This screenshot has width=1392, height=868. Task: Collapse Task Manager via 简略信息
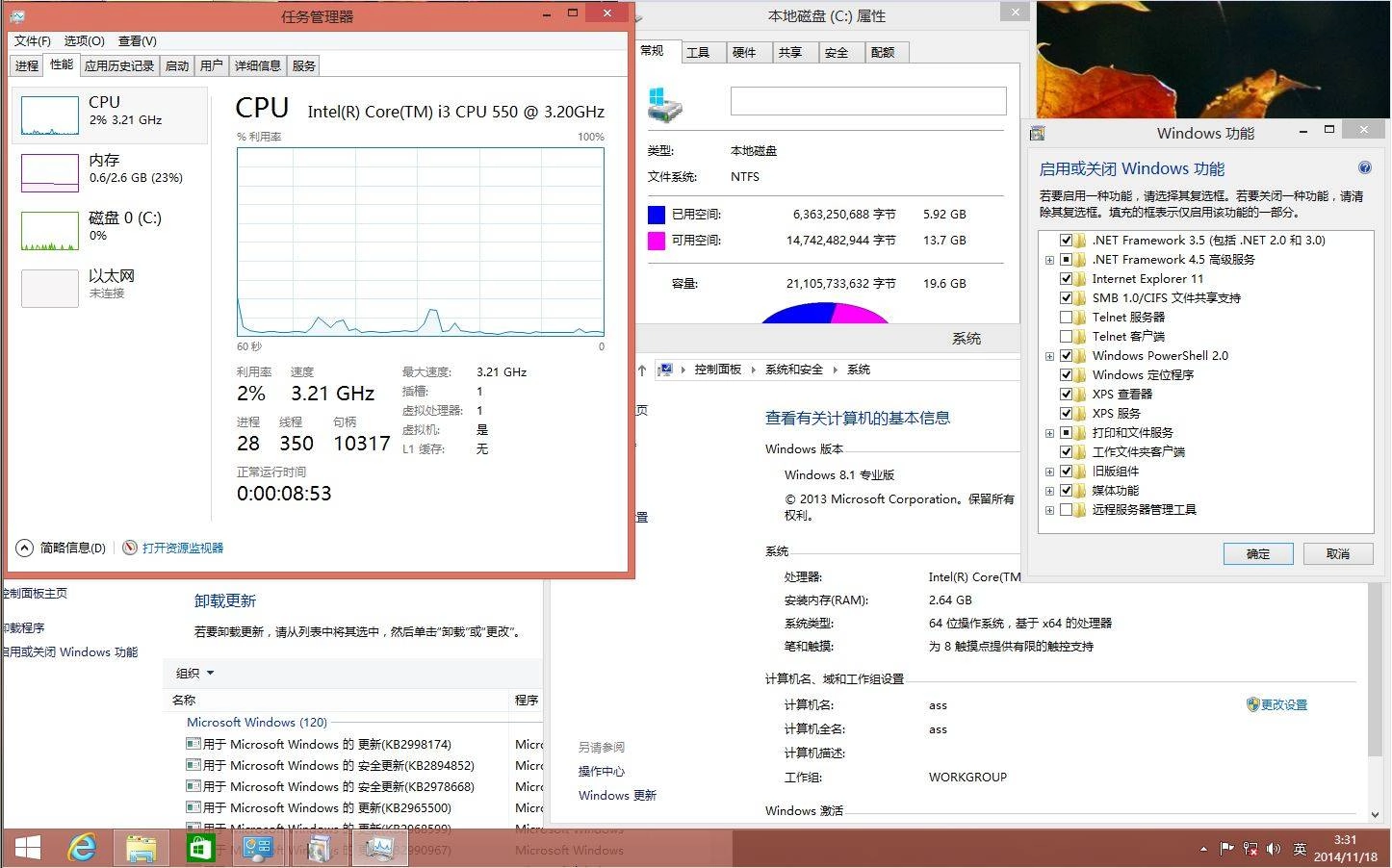click(x=62, y=548)
